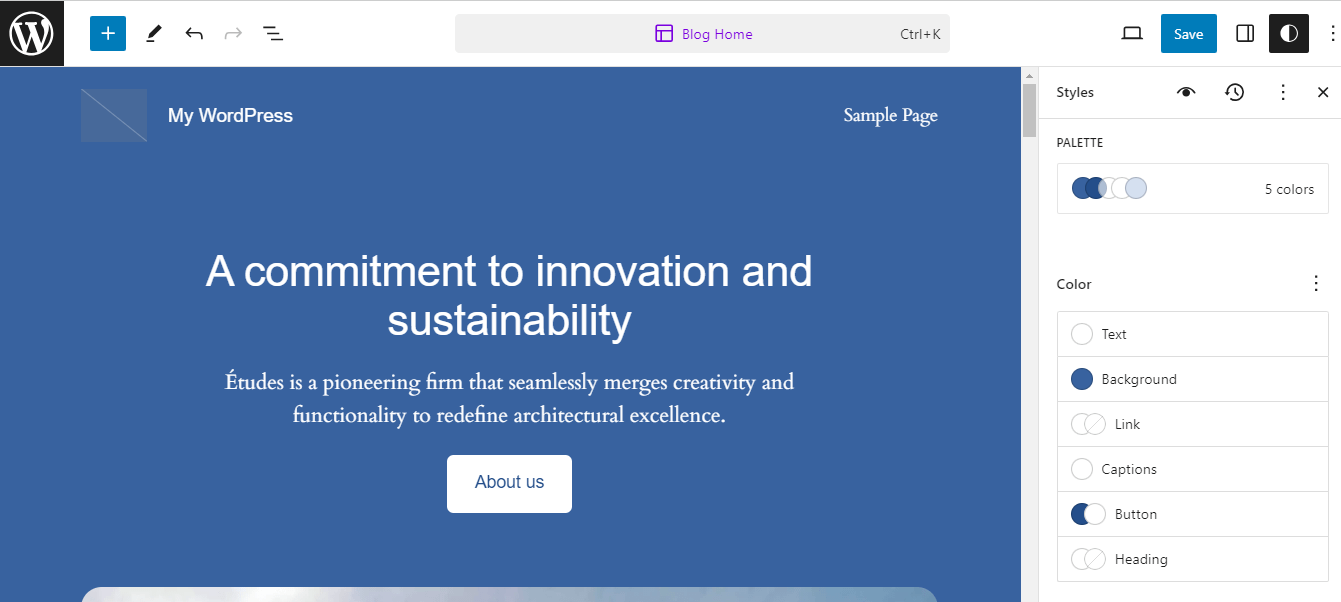Viewport: 1341px width, 602px height.
Task: Open editor Options three-dot menu
Action: [x=1331, y=34]
